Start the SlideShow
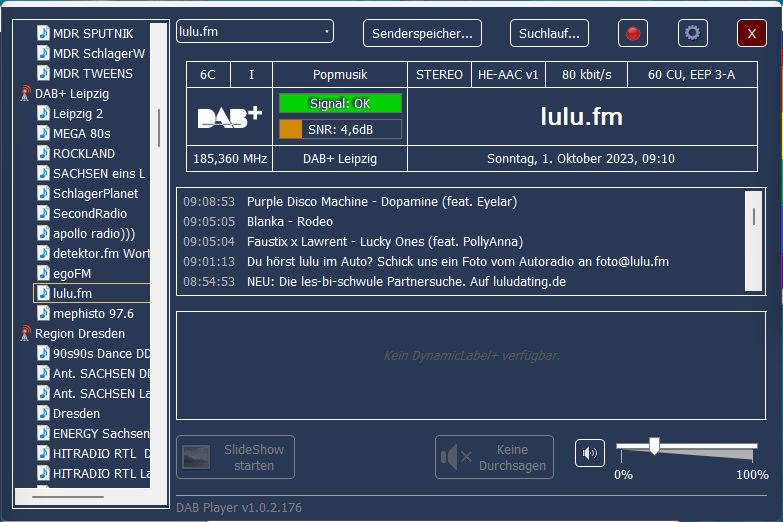This screenshot has width=783, height=522. pos(235,457)
